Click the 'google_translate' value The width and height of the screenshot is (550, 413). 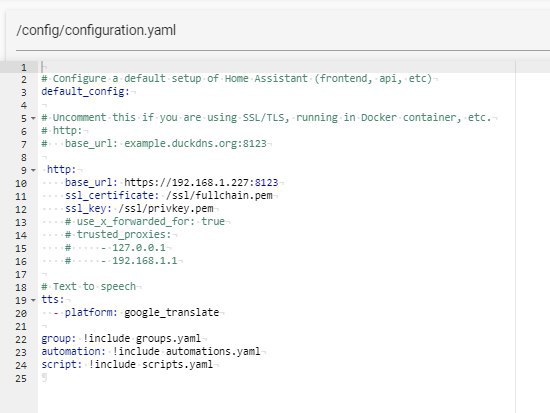click(172, 312)
